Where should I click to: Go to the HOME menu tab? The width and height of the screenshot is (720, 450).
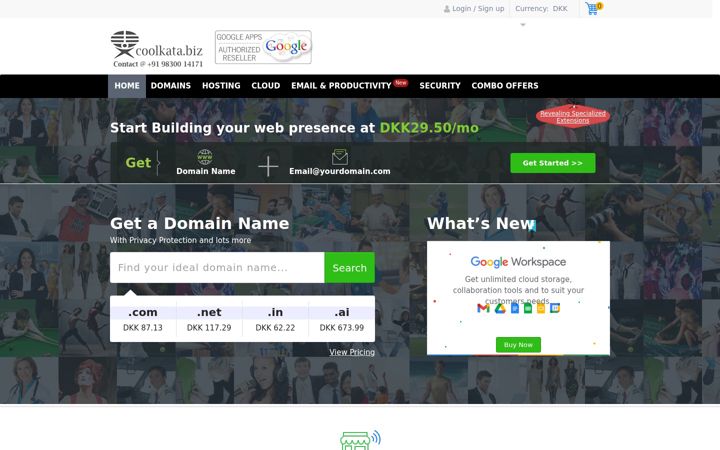[127, 86]
